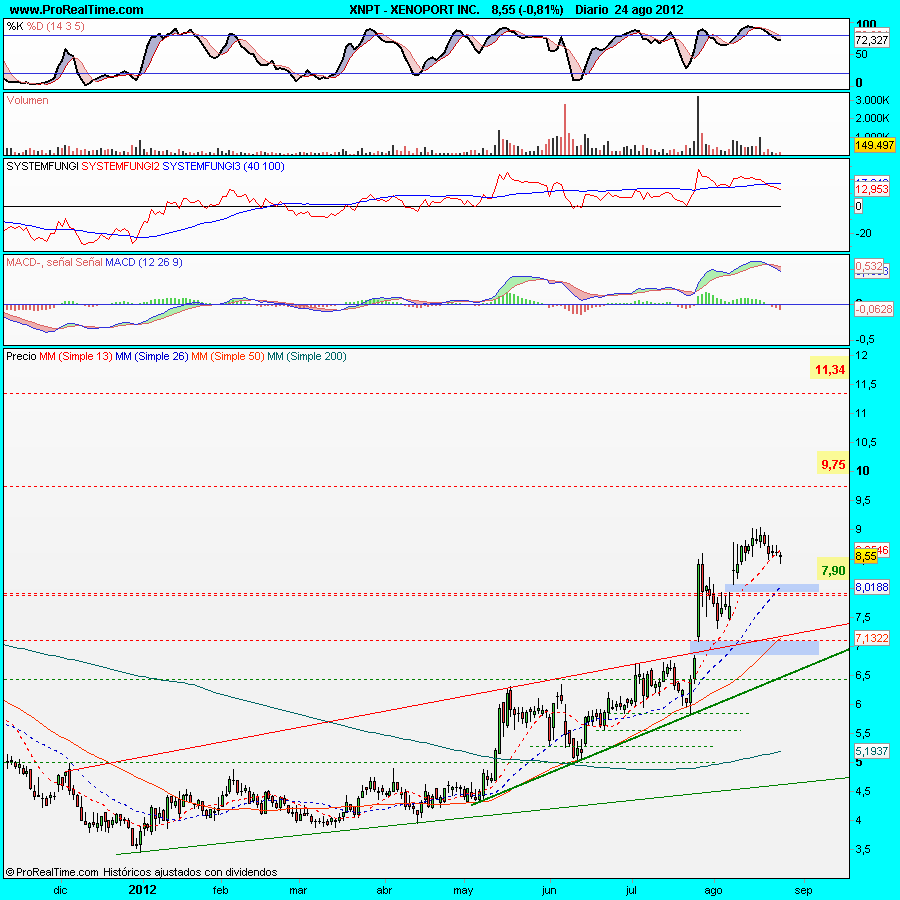Image resolution: width=900 pixels, height=900 pixels.
Task: Click the 10,5 price axis label
Action: [x=866, y=443]
